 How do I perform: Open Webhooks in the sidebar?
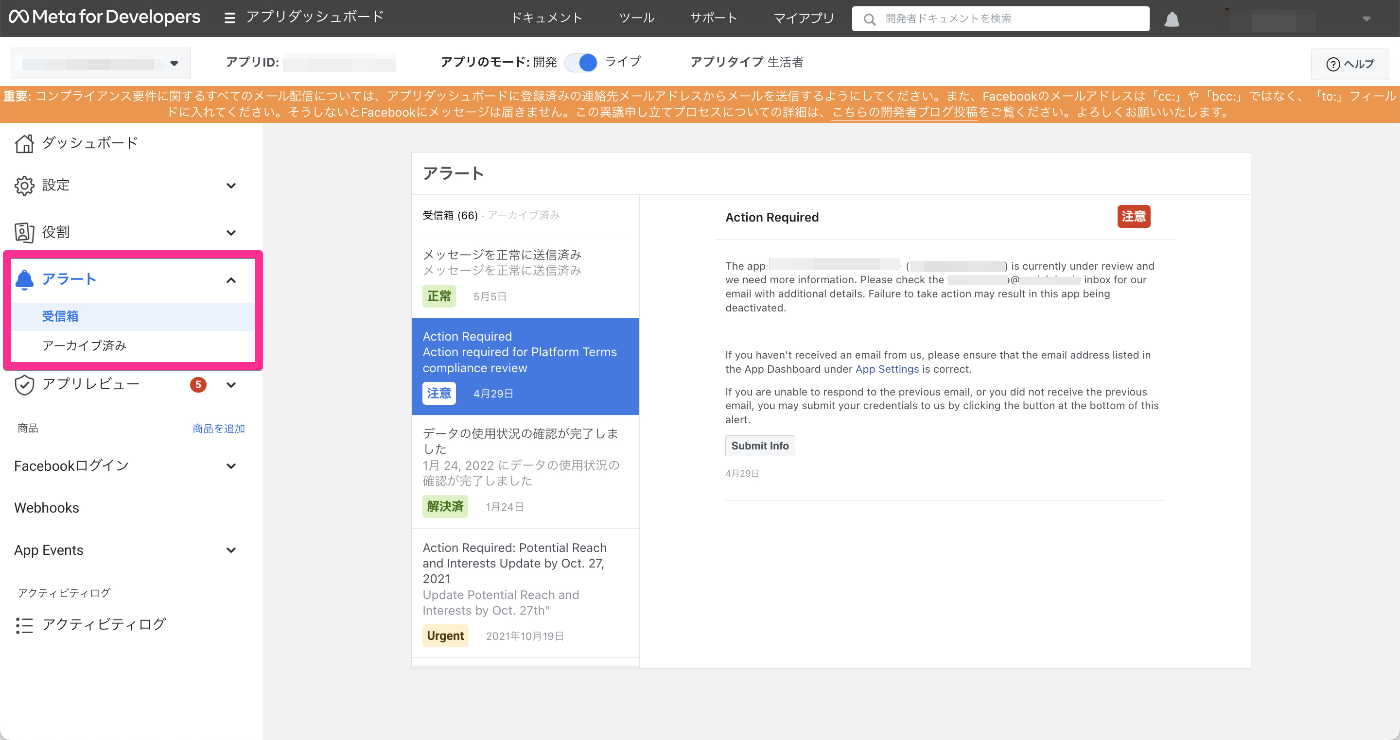47,508
